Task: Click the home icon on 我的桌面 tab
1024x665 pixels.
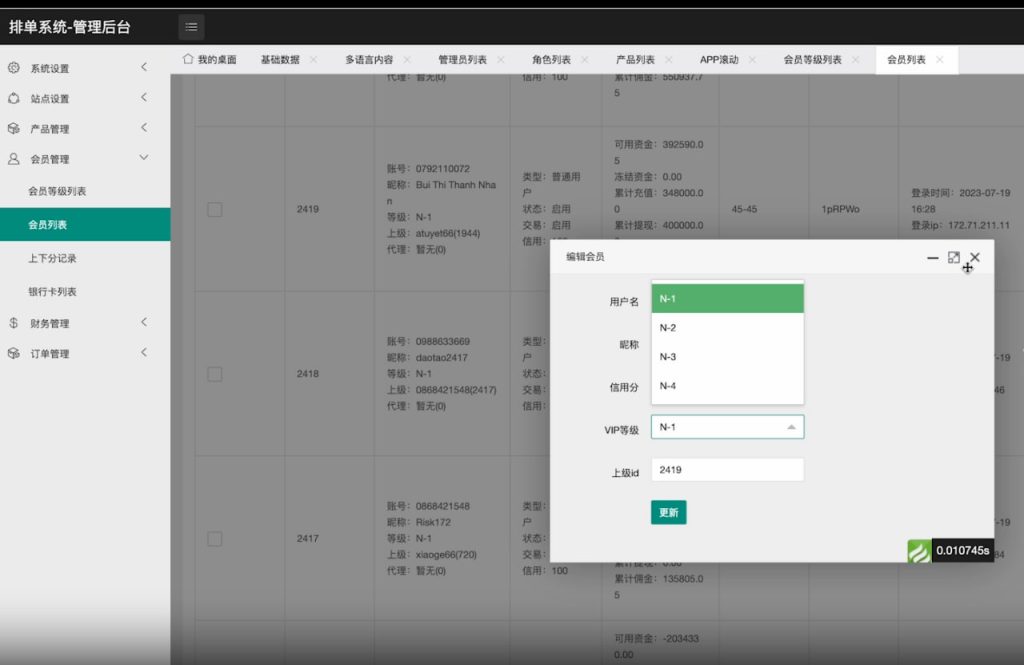Action: coord(188,59)
